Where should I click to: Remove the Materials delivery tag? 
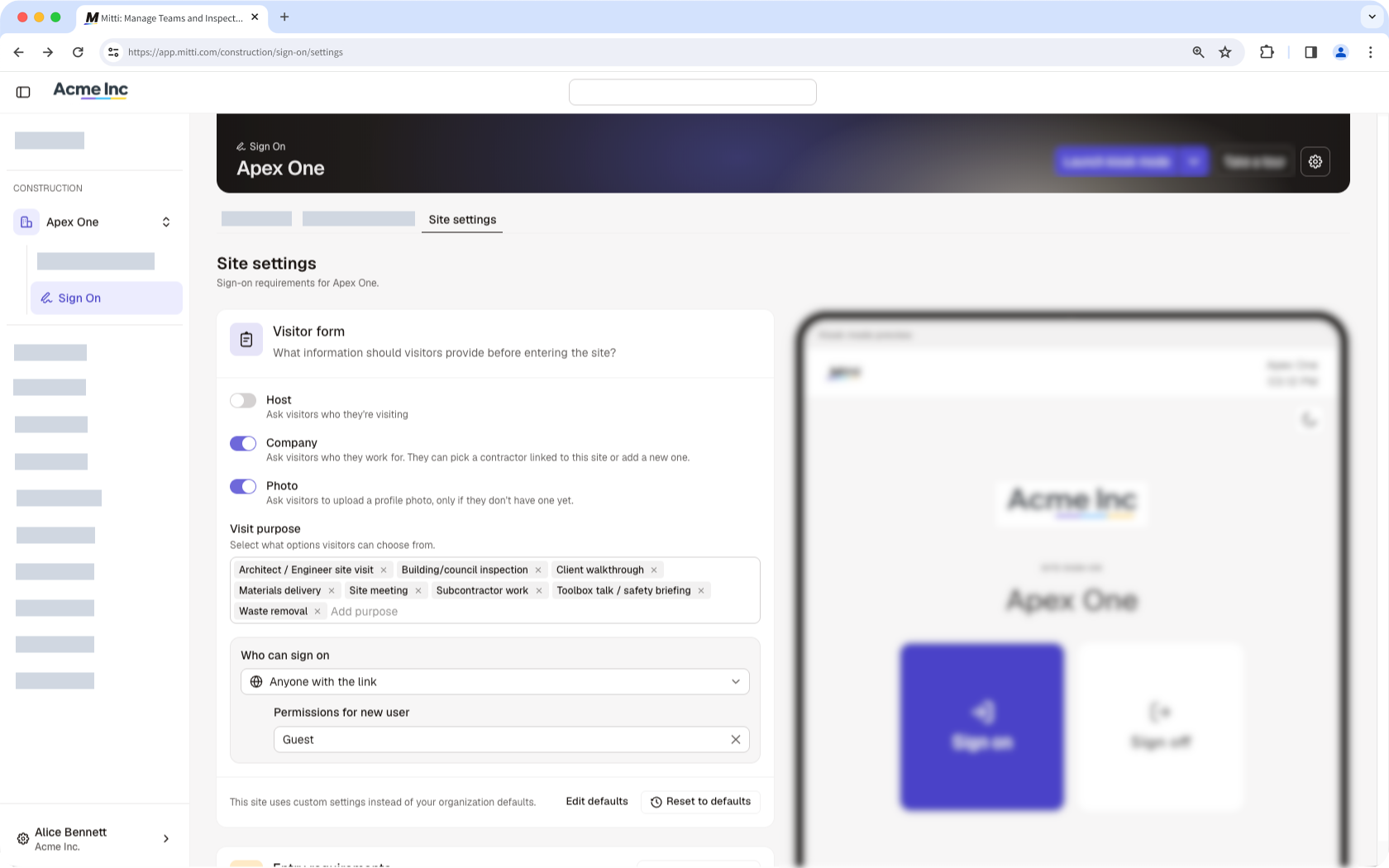coord(332,591)
